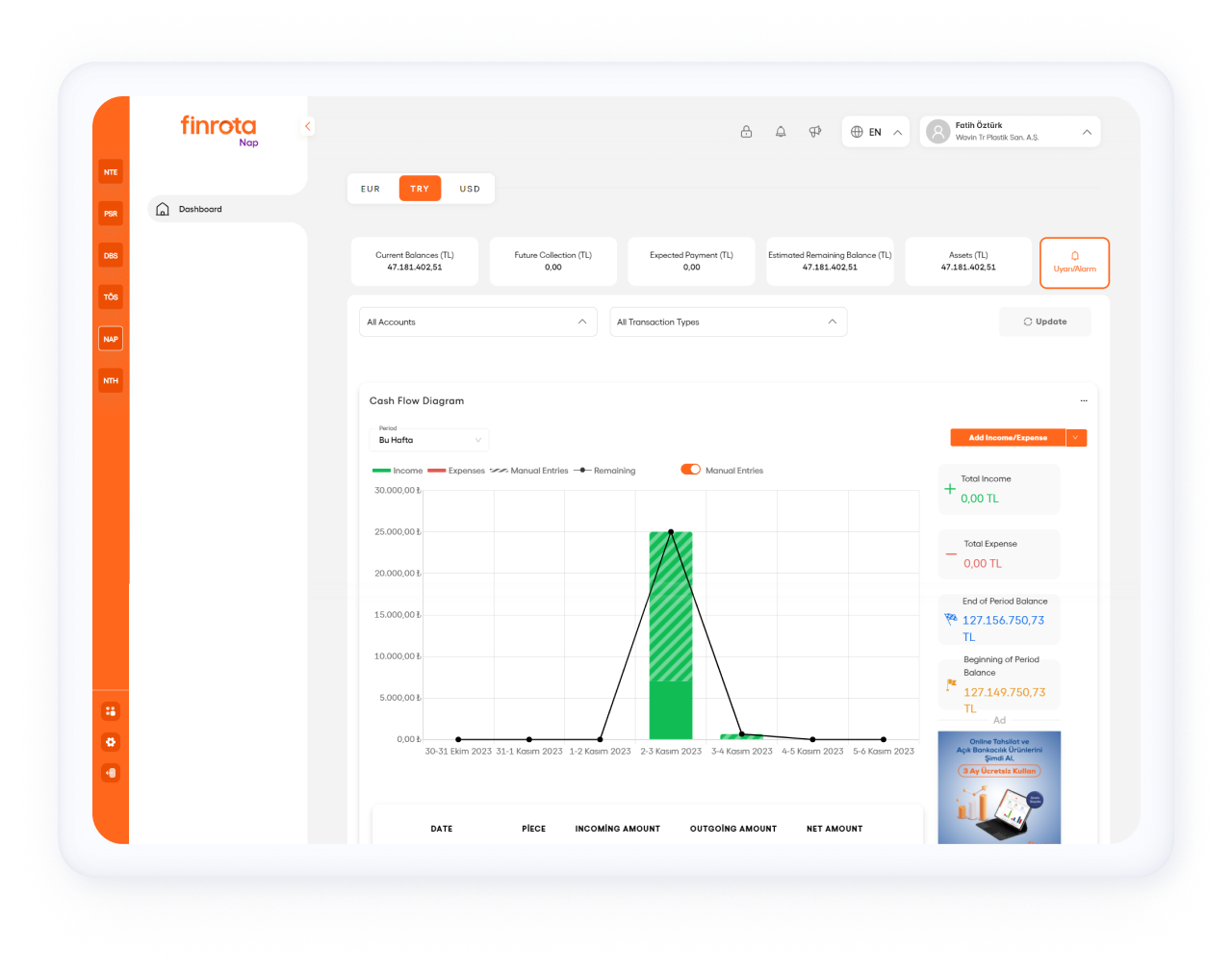
Task: Select the NTE module in the sidebar
Action: (x=111, y=170)
